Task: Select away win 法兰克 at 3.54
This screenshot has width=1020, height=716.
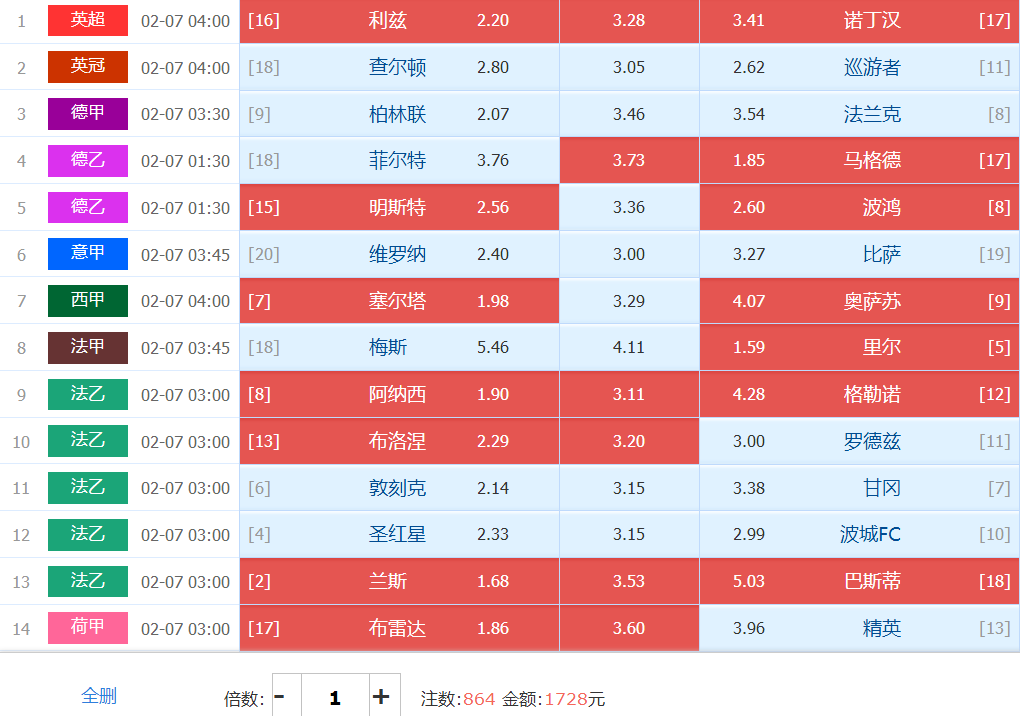Action: point(859,115)
